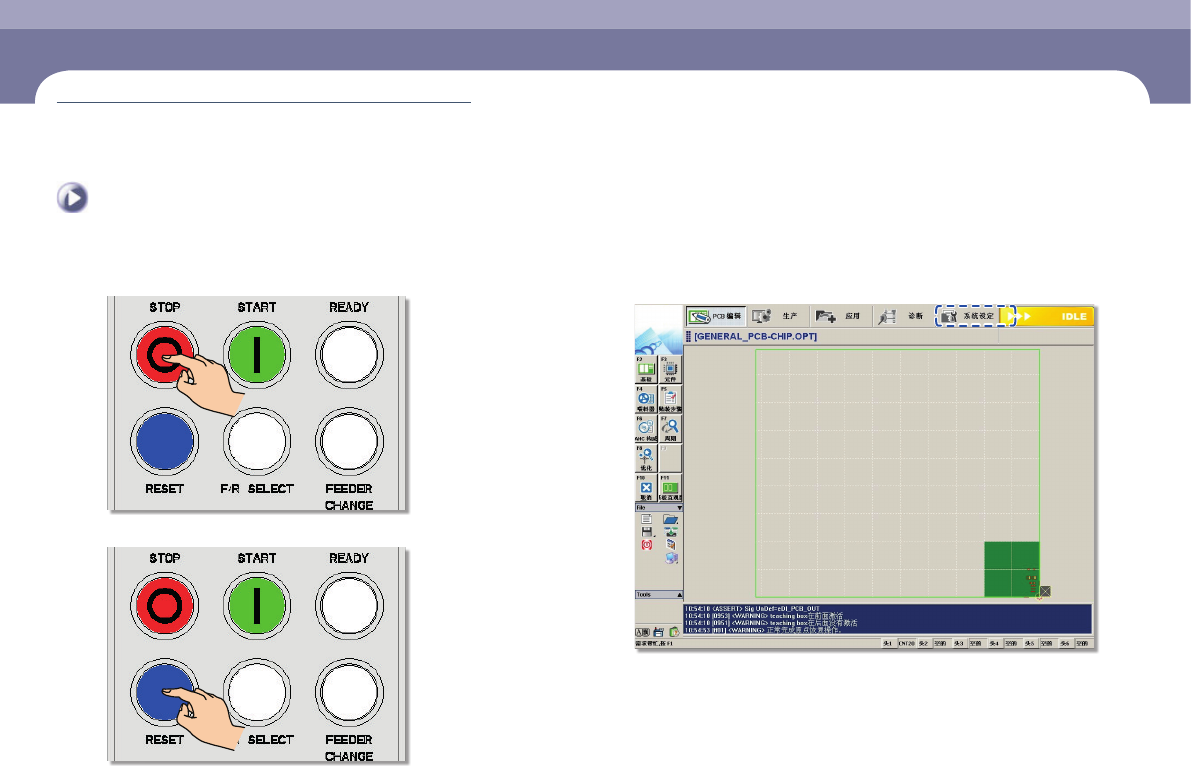The width and height of the screenshot is (1191, 767).
Task: Expand the Tools panel arrow
Action: pos(679,594)
